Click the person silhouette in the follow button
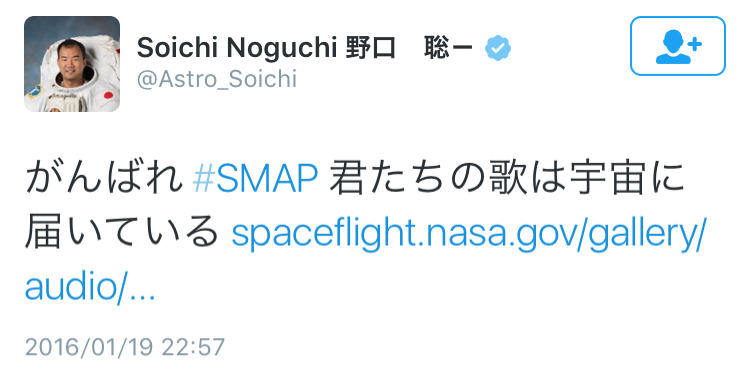This screenshot has height=378, width=750. [673, 47]
